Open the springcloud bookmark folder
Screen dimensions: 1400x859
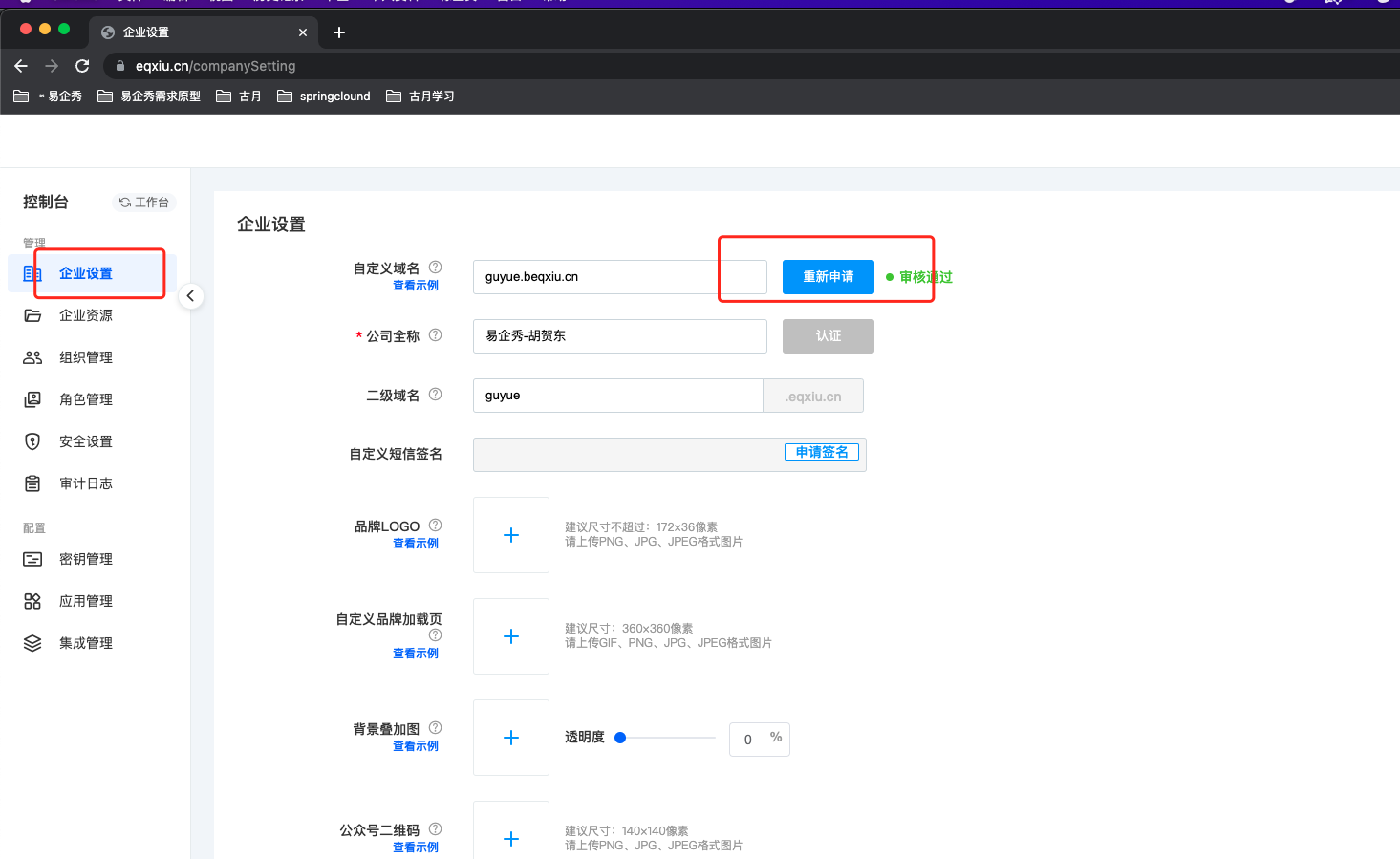[324, 97]
